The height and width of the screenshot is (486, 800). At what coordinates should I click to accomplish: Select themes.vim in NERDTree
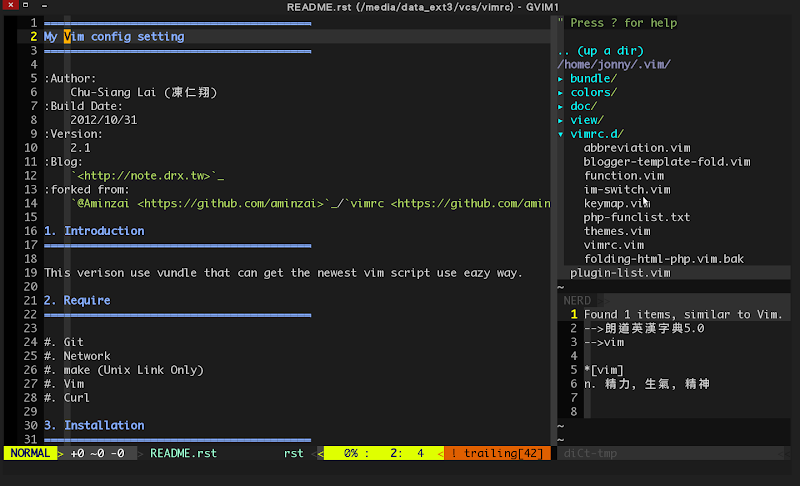617,231
